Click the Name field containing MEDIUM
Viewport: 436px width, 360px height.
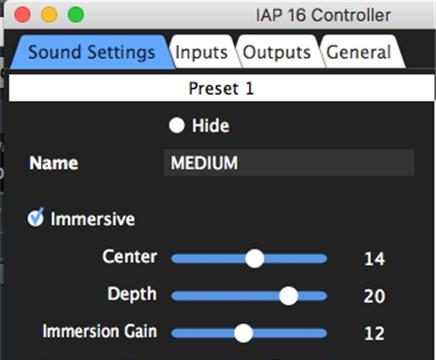[x=289, y=163]
